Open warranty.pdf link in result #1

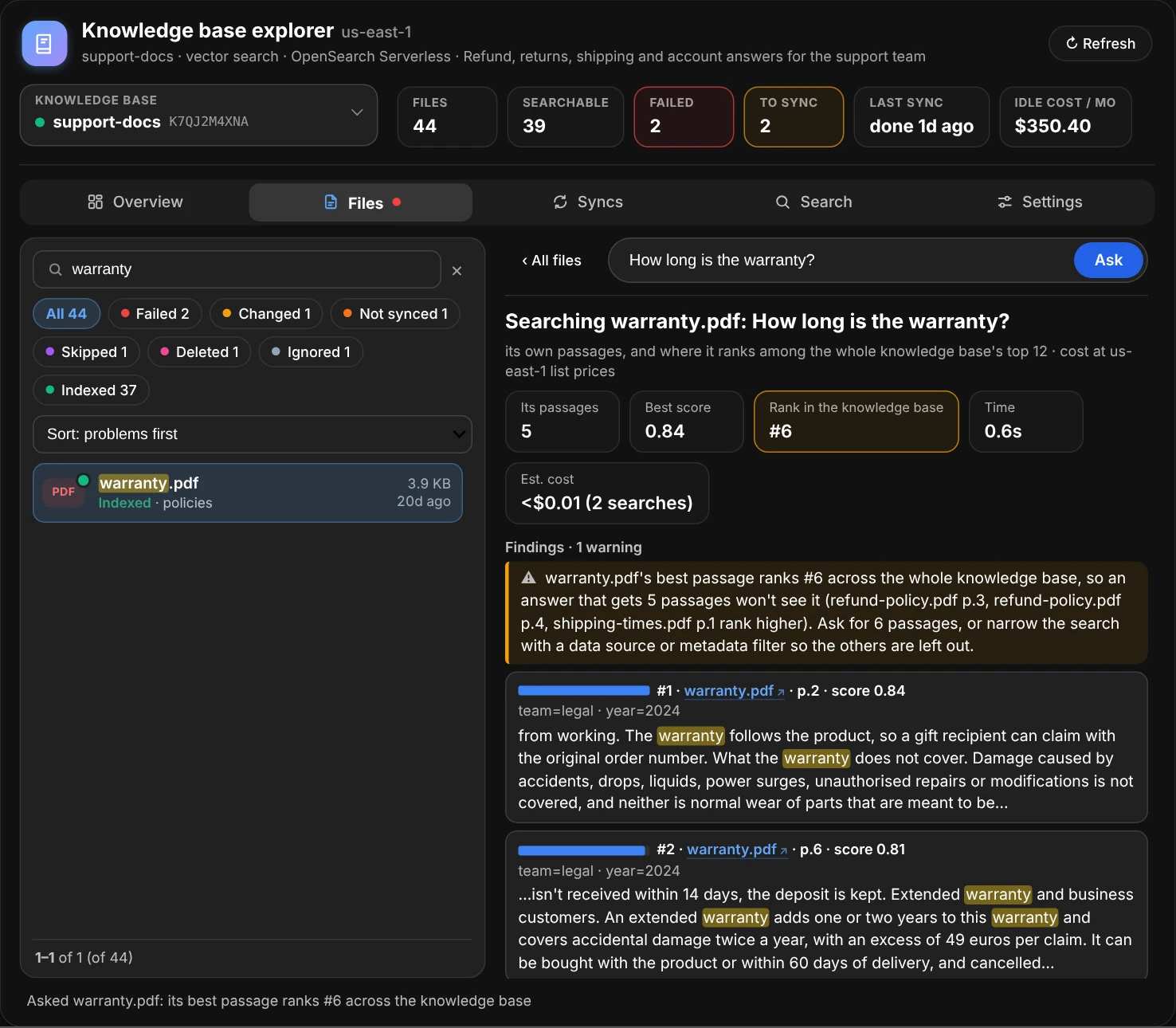[734, 691]
